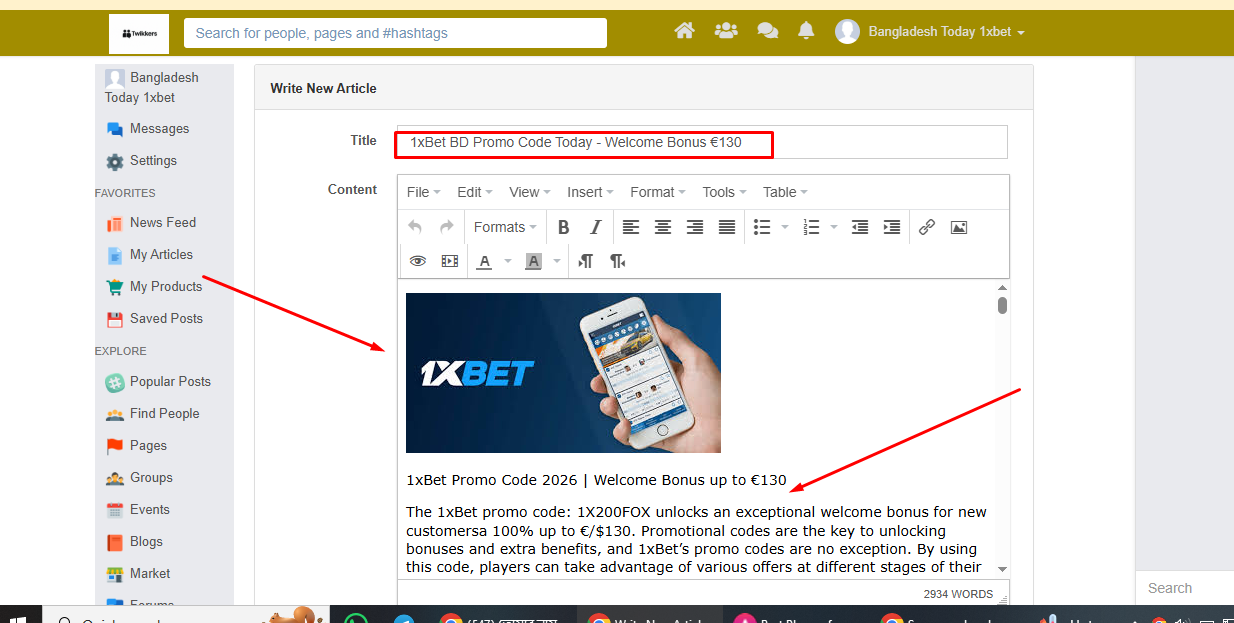Viewport: 1234px width, 623px height.
Task: Go to the home feed icon
Action: pyautogui.click(x=685, y=31)
